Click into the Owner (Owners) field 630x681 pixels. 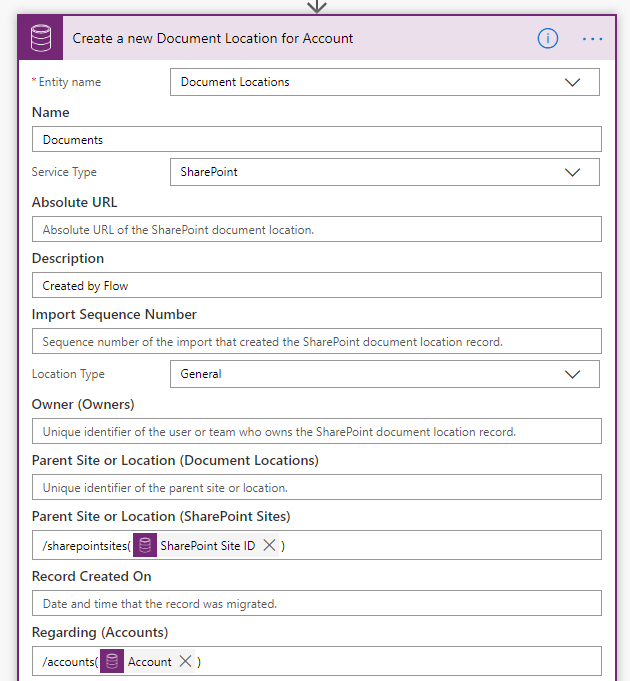click(316, 432)
